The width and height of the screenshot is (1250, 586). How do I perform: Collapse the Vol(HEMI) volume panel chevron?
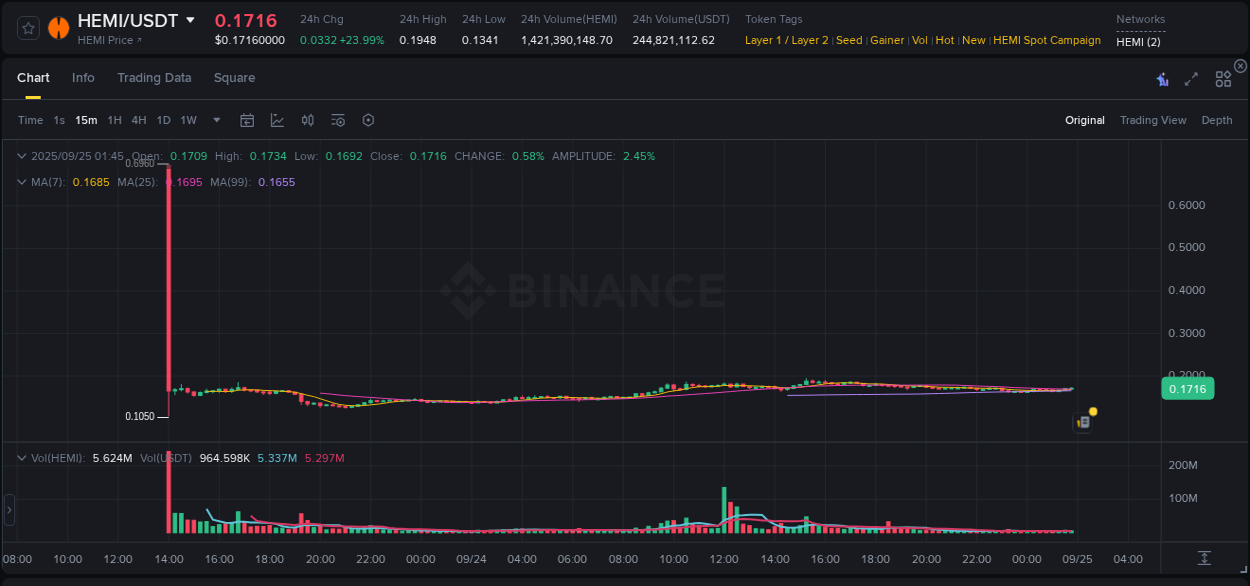20,457
